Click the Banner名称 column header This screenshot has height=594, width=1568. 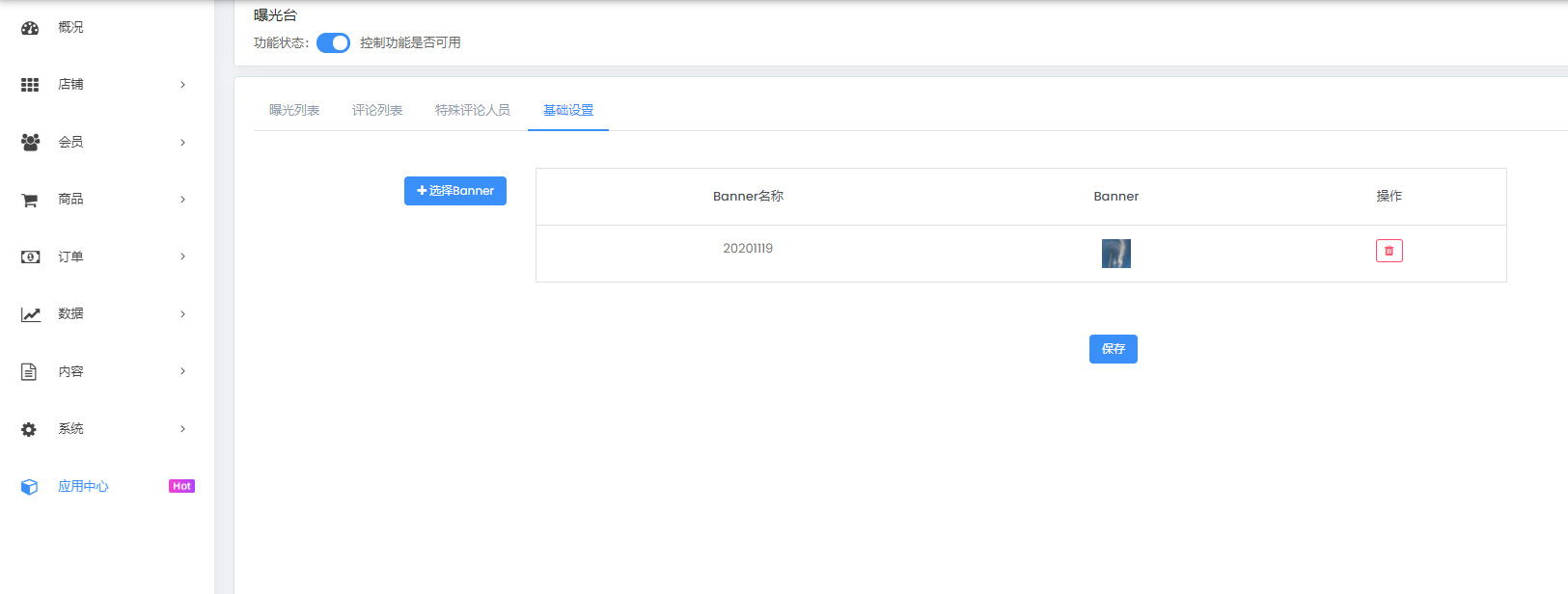[x=748, y=197]
